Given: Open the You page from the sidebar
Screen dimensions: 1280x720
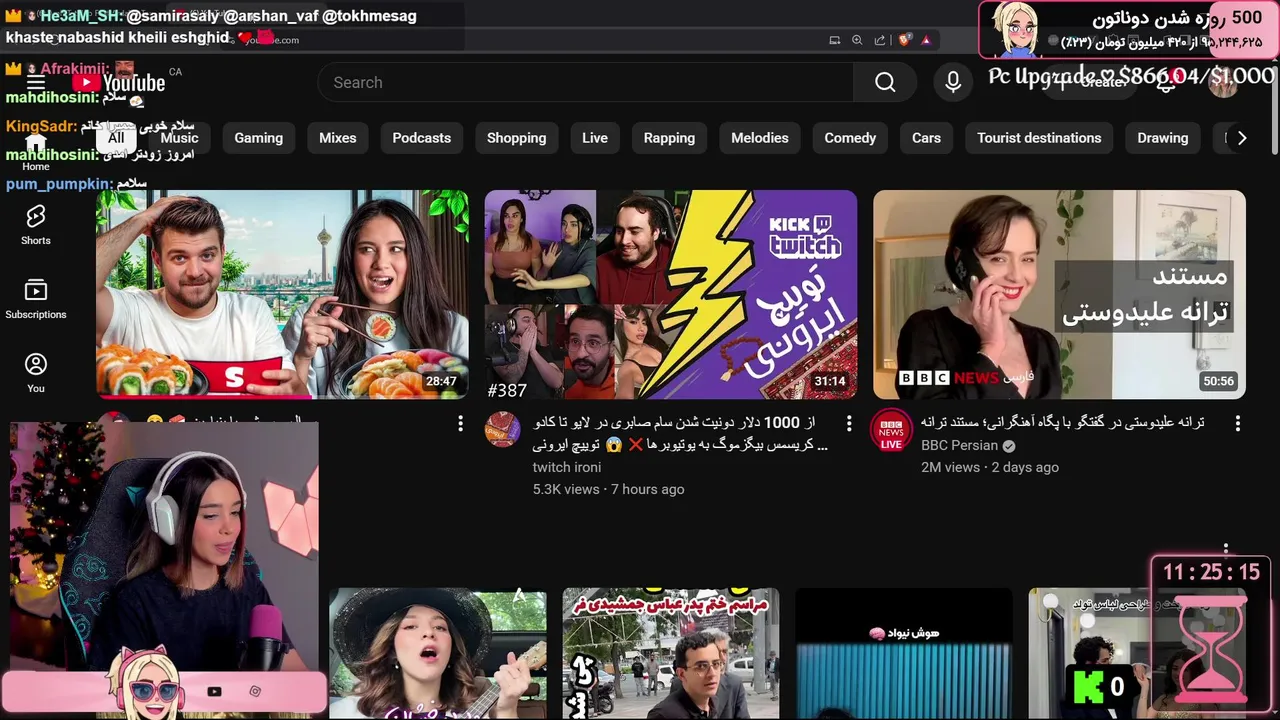Looking at the screenshot, I should (36, 373).
